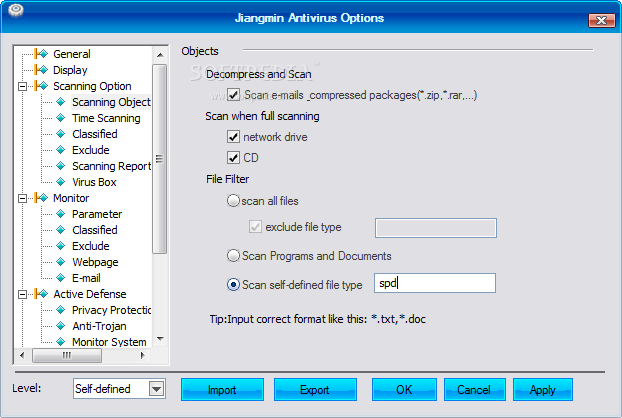Screen dimensions: 622x418
Task: Select Exclude under Scanning Option
Action: click(x=91, y=150)
